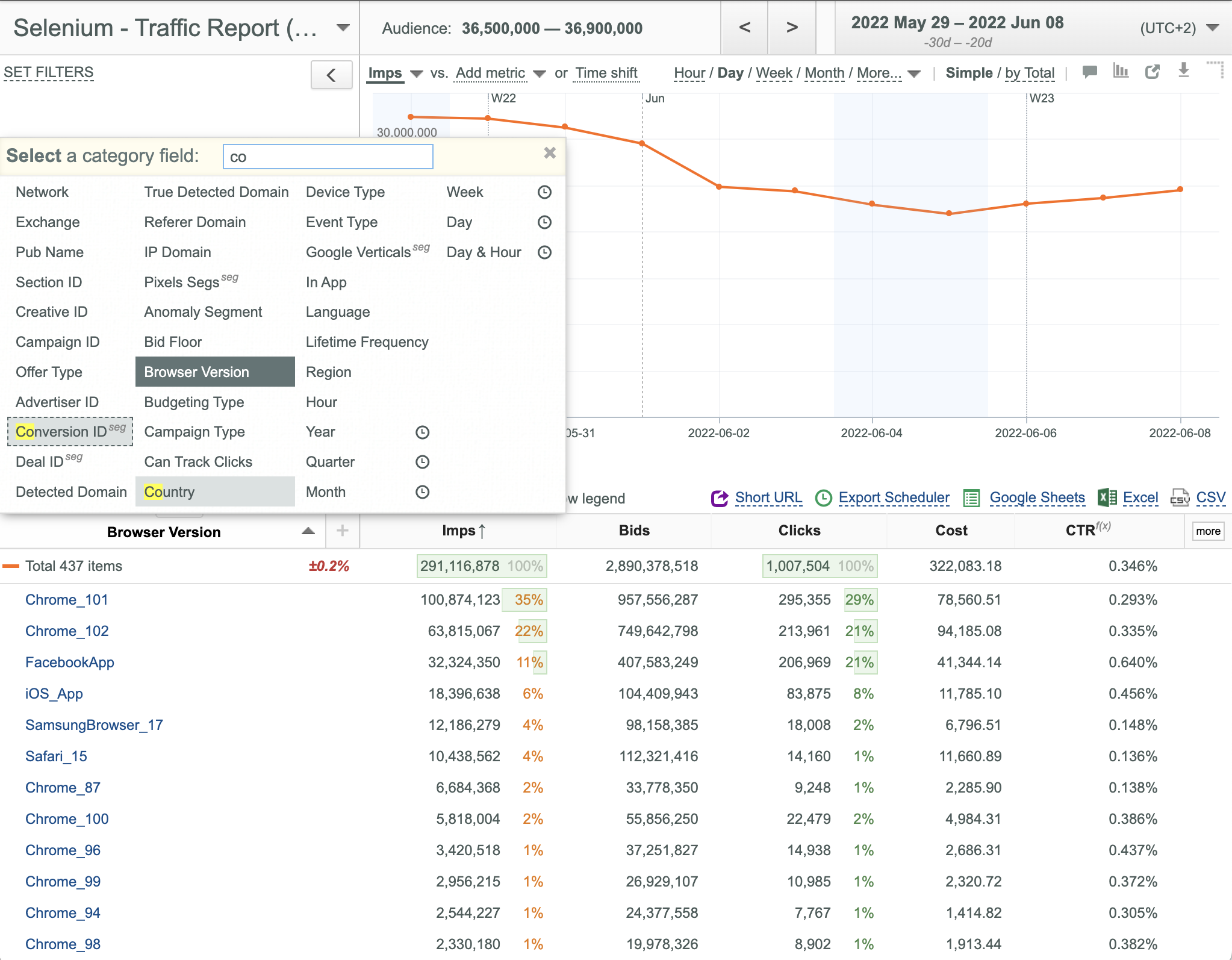Collapse the Set Filters panel arrow
The height and width of the screenshot is (960, 1232).
point(331,75)
